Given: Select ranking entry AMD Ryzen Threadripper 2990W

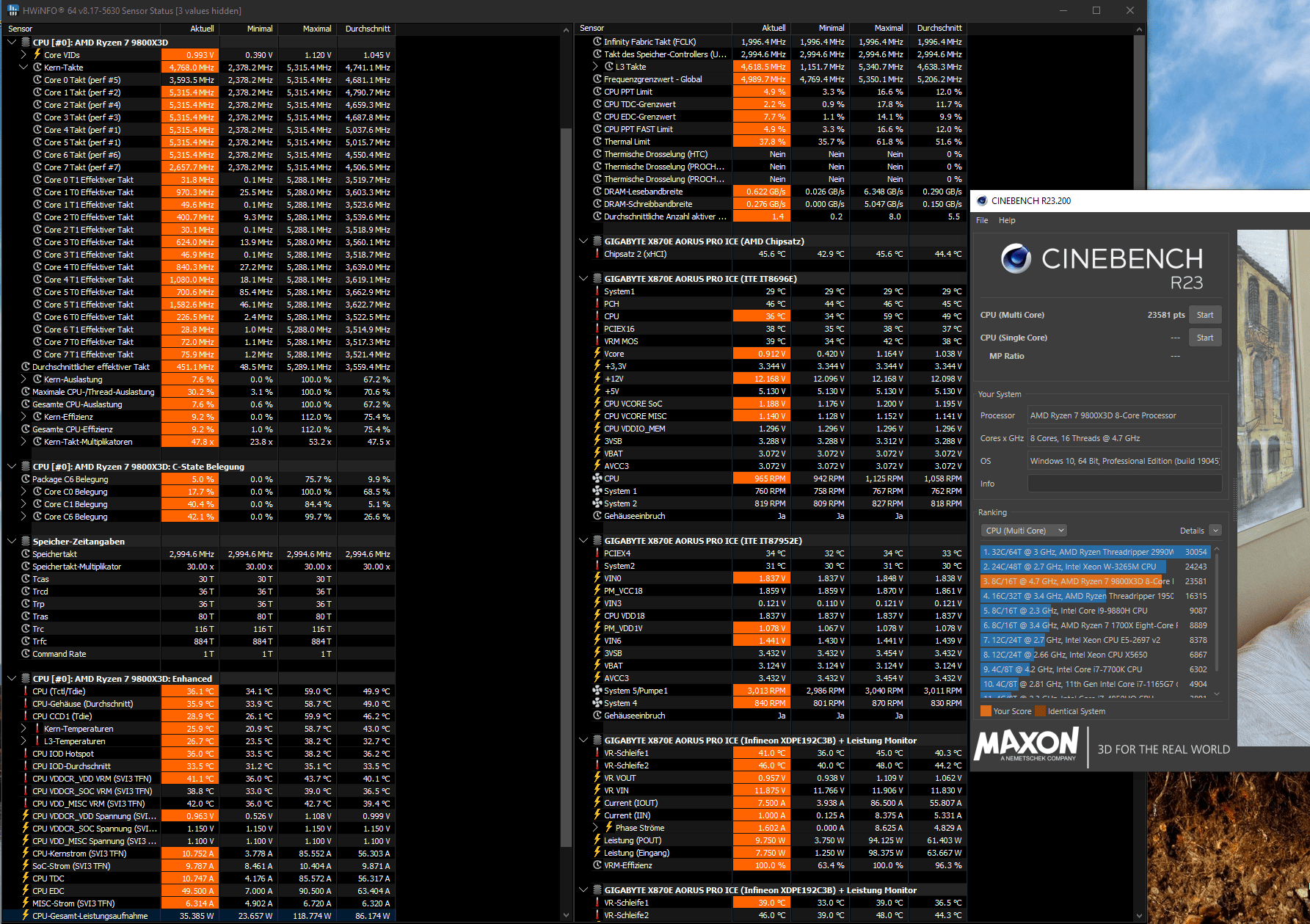Looking at the screenshot, I should (x=1095, y=552).
